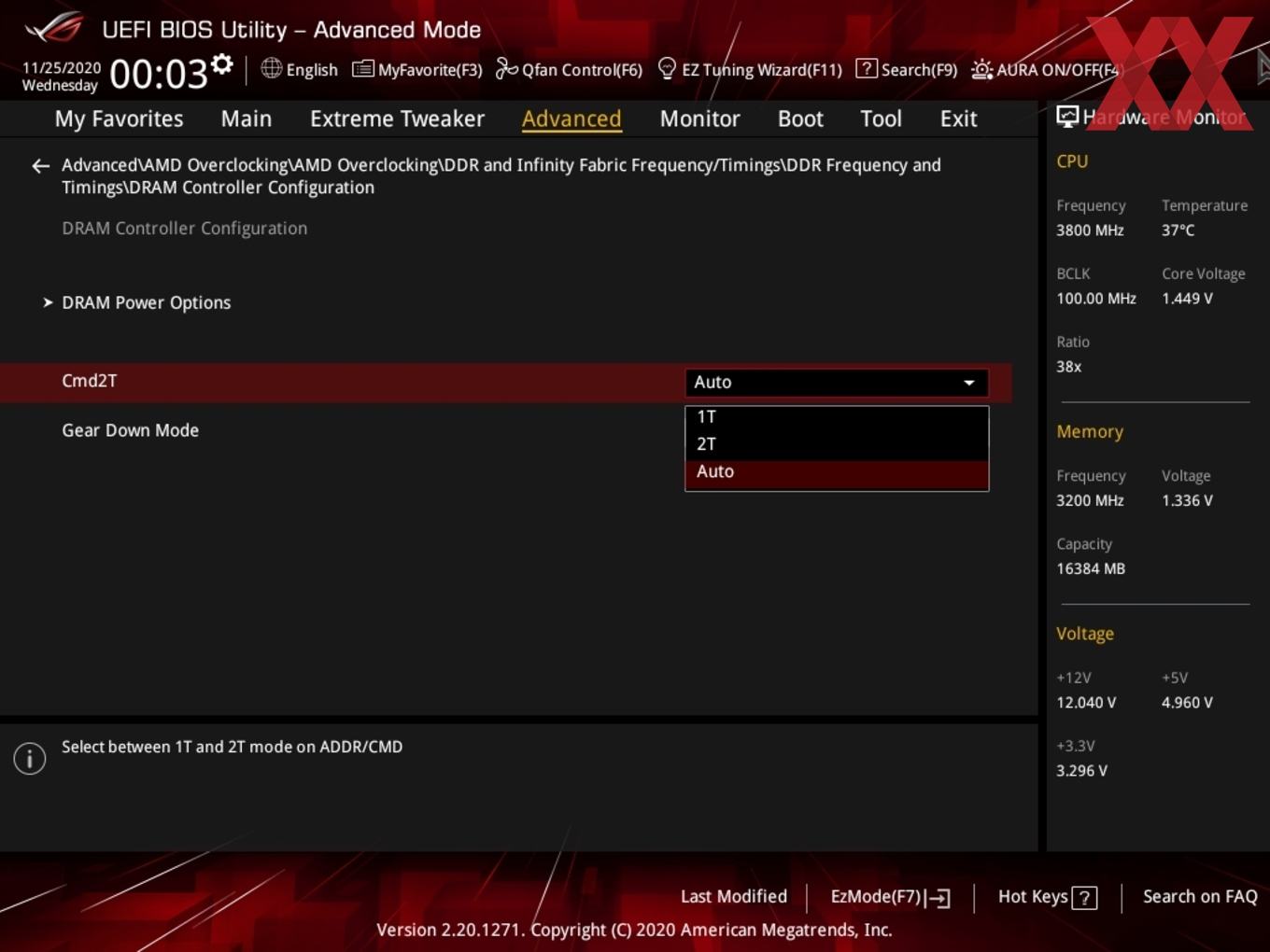Go to the Exit tab
1270x952 pixels.
(x=958, y=119)
